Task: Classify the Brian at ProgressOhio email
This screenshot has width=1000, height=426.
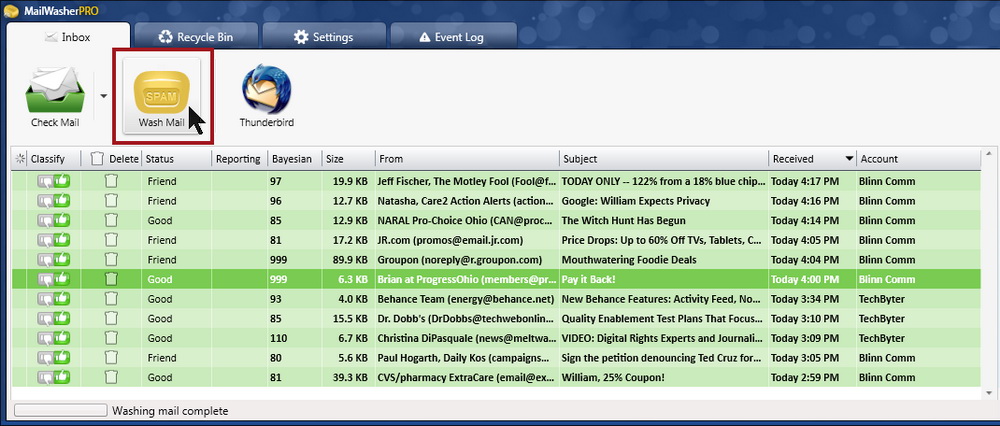Action: 54,279
